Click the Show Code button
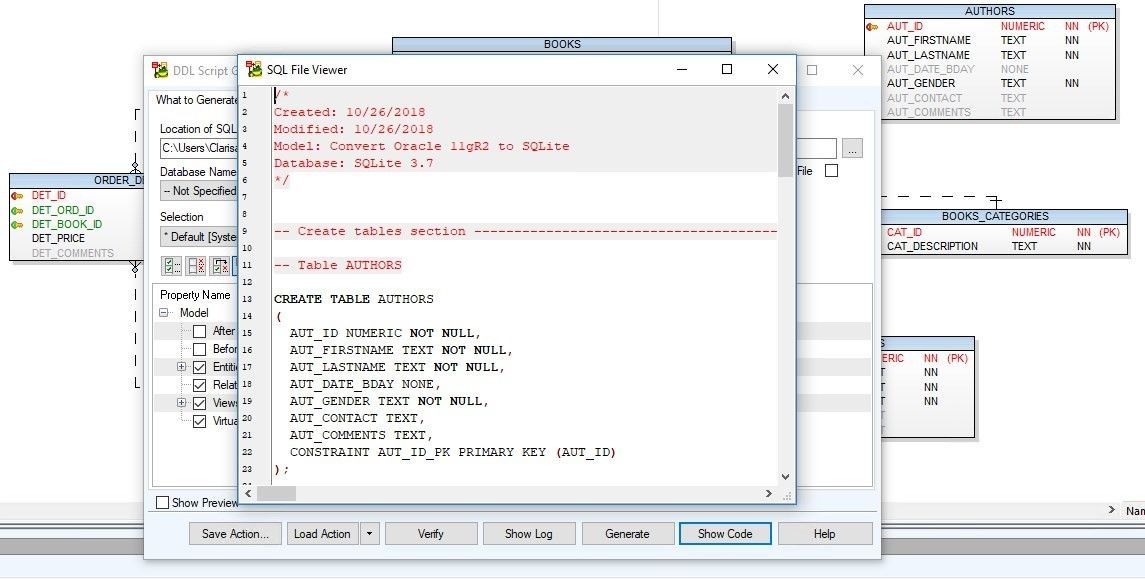The width and height of the screenshot is (1145, 579). [725, 534]
